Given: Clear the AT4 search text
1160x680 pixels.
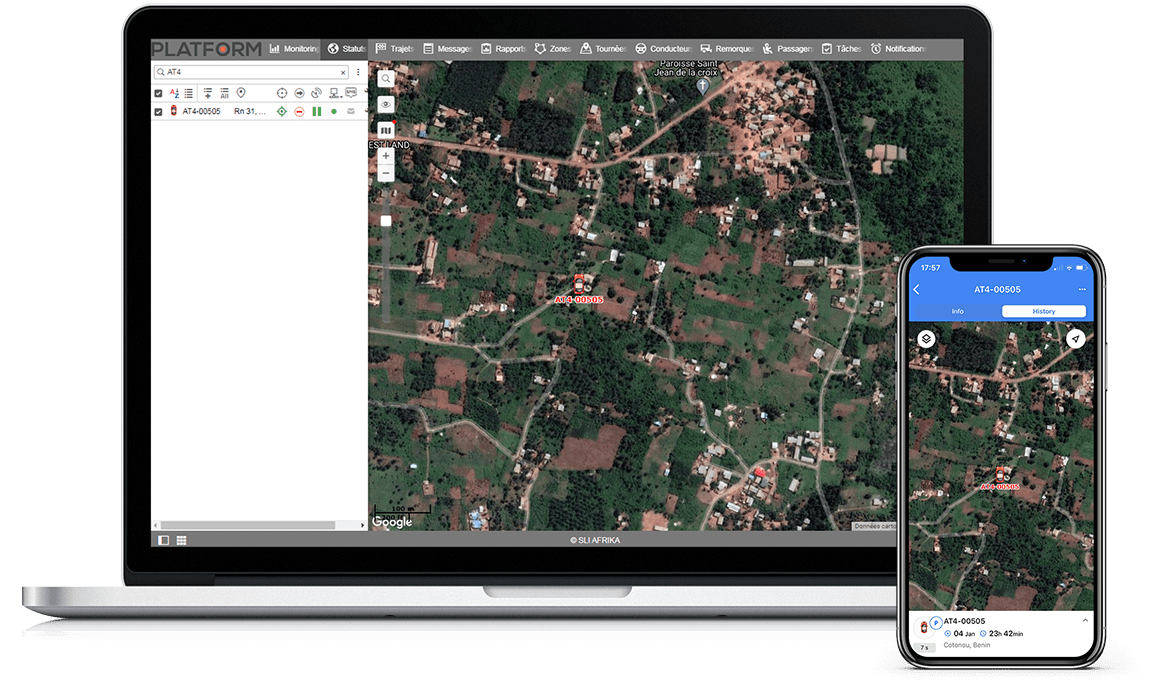Looking at the screenshot, I should (x=343, y=73).
